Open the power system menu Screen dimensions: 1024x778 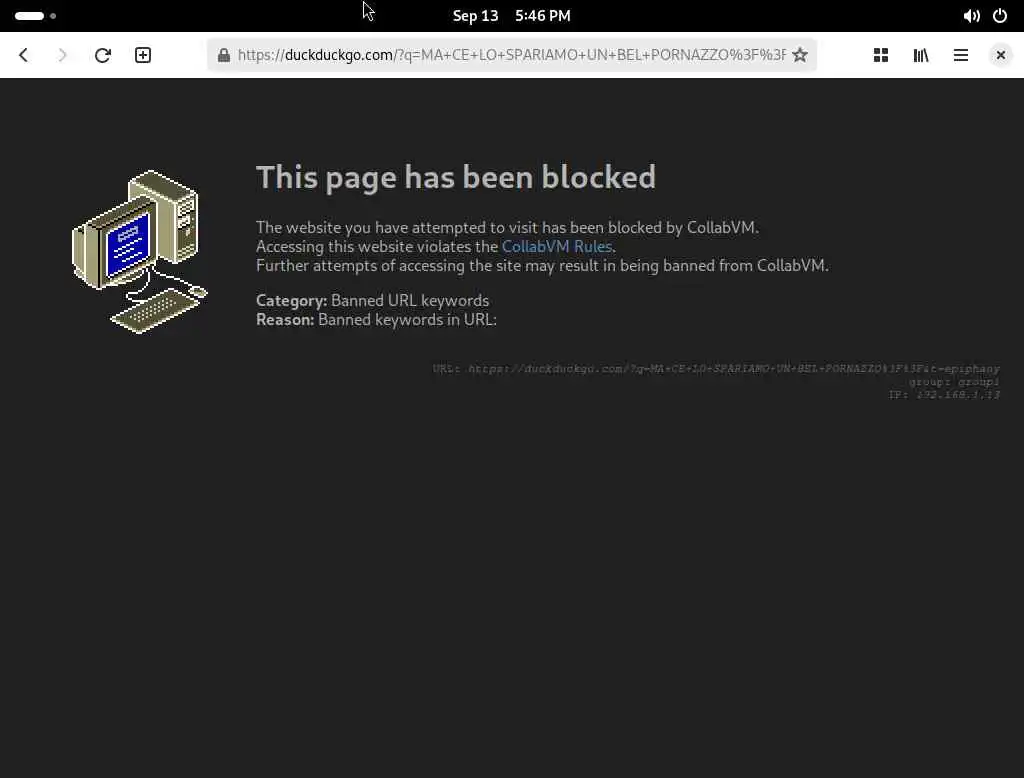pos(1000,16)
